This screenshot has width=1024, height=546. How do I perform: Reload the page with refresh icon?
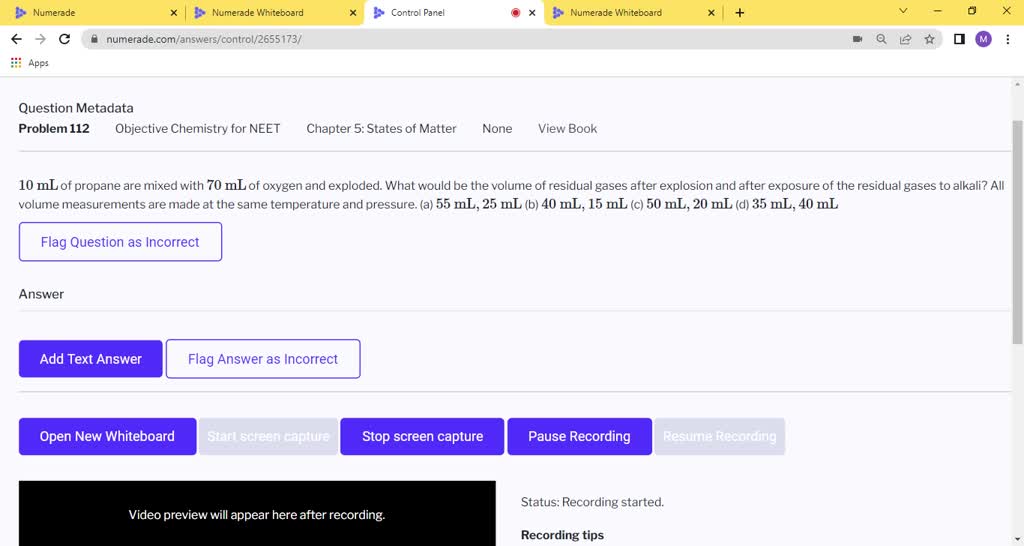tap(65, 39)
